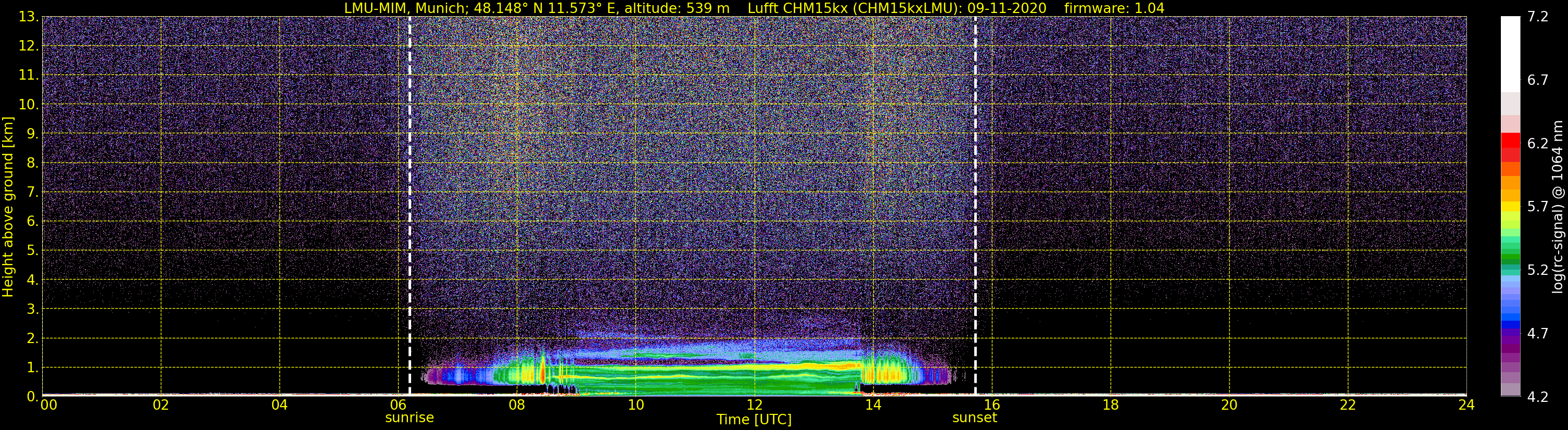
Task: Click the time axis tick label 18
Action: 1110,405
